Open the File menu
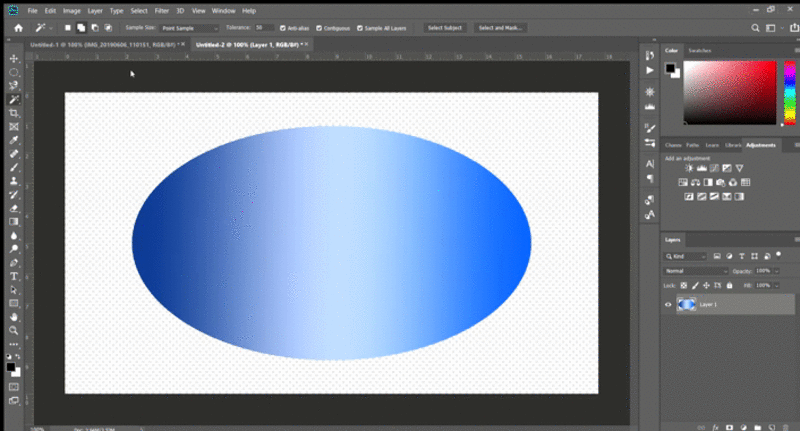Image resolution: width=800 pixels, height=431 pixels. (x=32, y=11)
